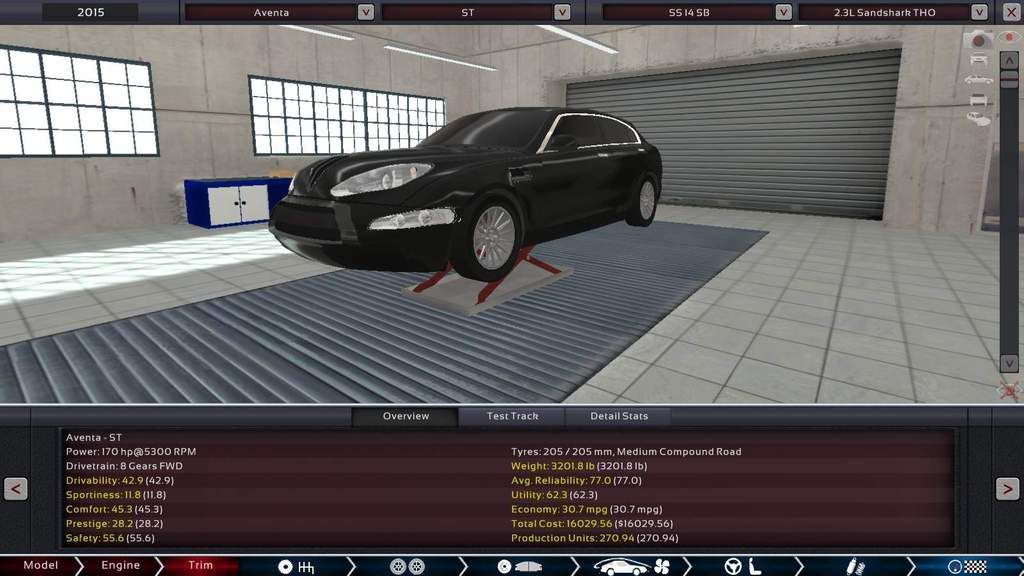
Task: Click the 'Power: 170 hp@5300 RPM' line
Action: click(x=131, y=451)
